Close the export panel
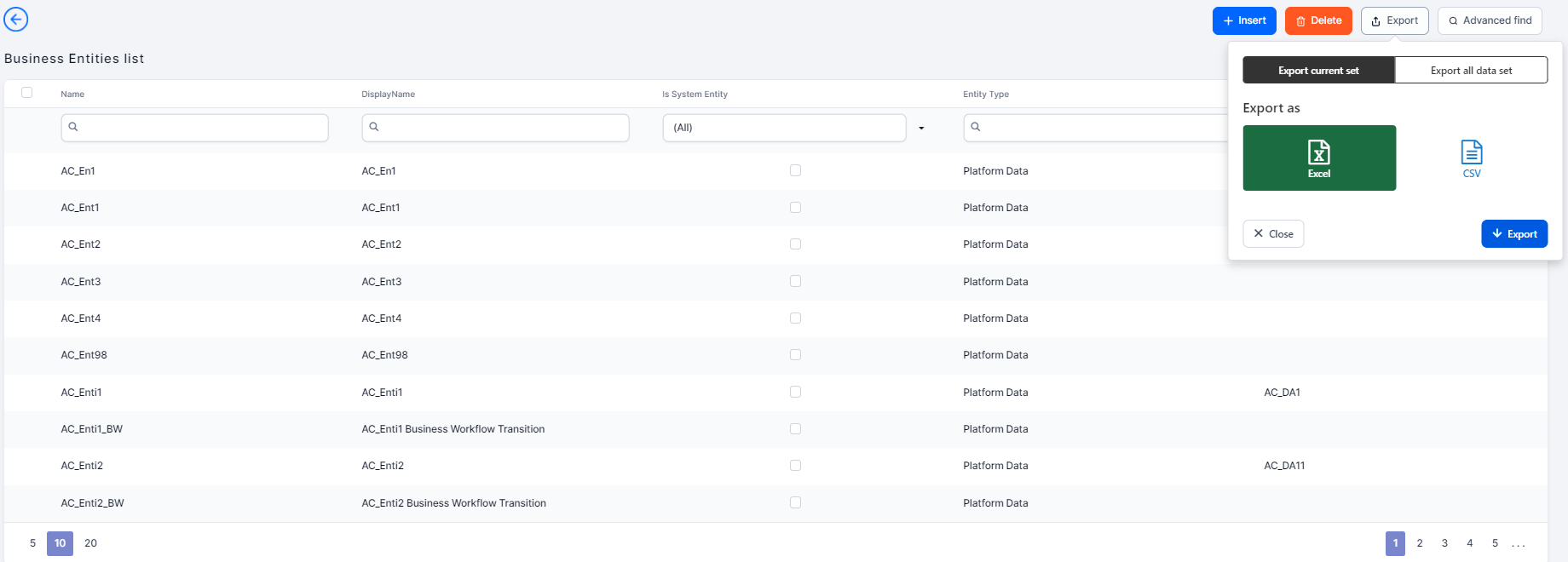Image resolution: width=1568 pixels, height=562 pixels. (1273, 234)
